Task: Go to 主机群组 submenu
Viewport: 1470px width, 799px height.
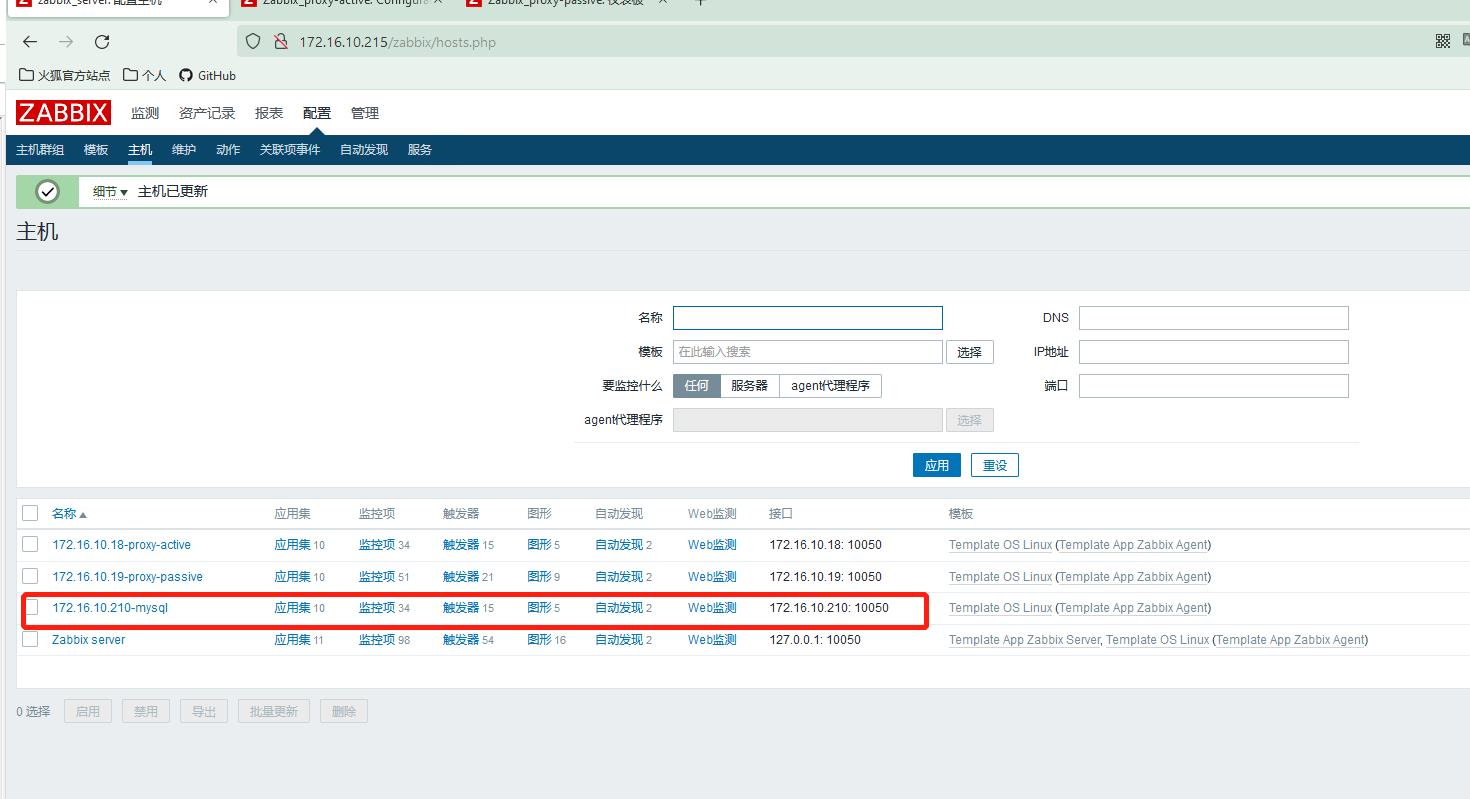Action: pos(40,150)
